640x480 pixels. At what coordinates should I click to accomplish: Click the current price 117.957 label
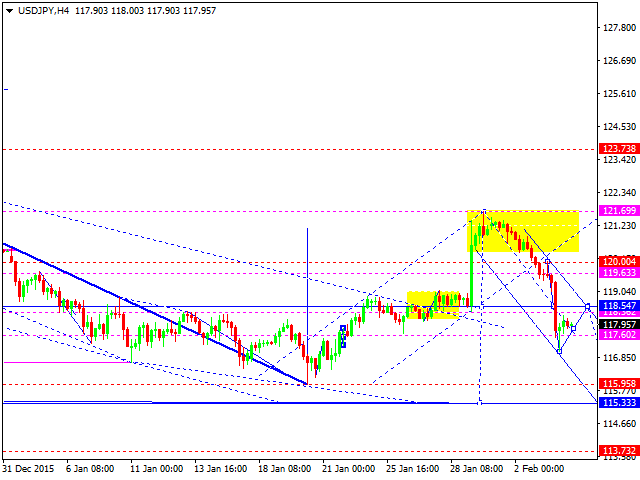coord(619,324)
